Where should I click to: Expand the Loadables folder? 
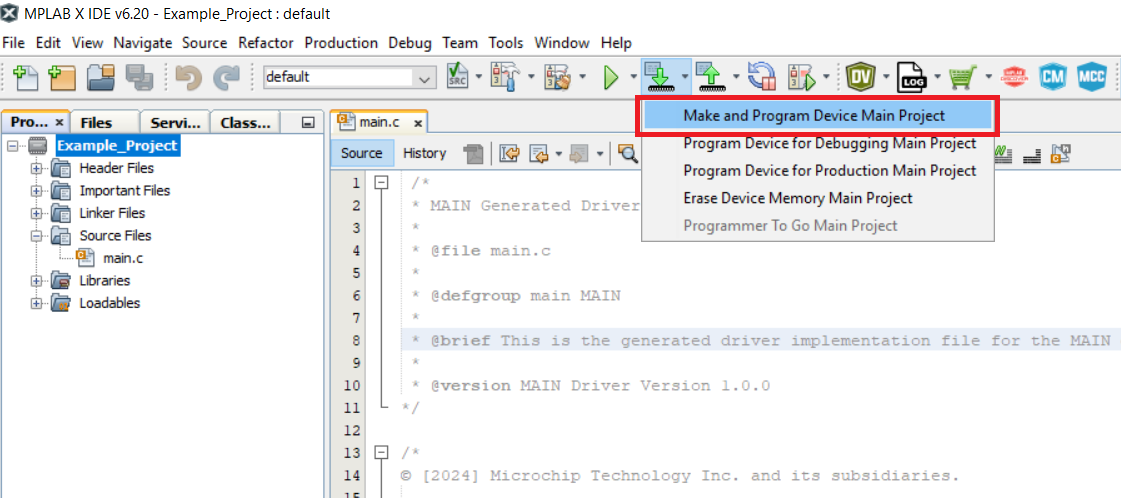(x=36, y=303)
